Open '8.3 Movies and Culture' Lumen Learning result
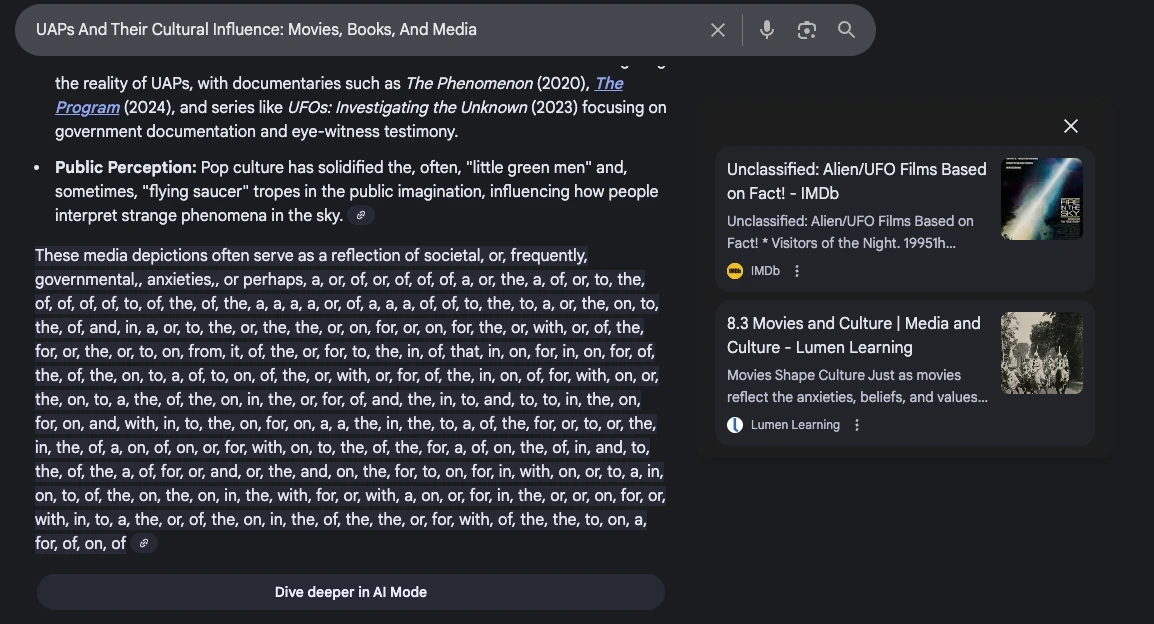 [x=853, y=335]
